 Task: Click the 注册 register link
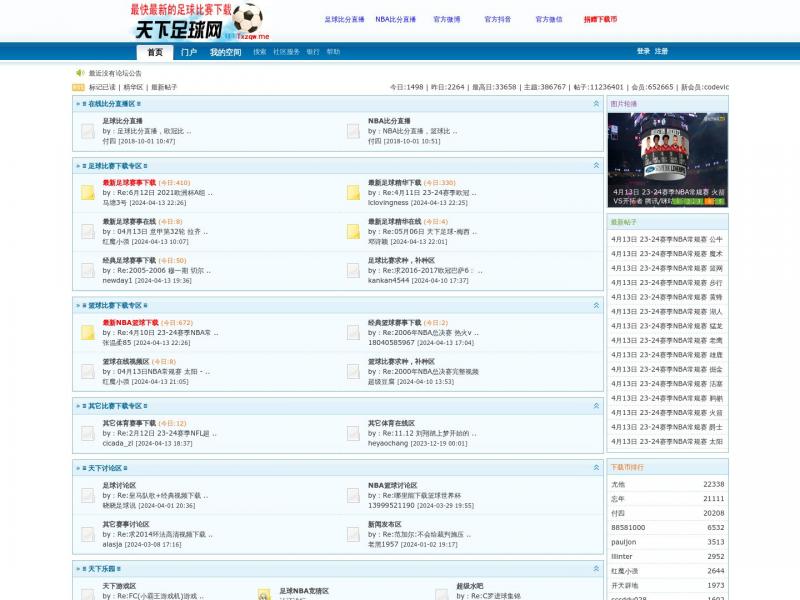pyautogui.click(x=661, y=51)
